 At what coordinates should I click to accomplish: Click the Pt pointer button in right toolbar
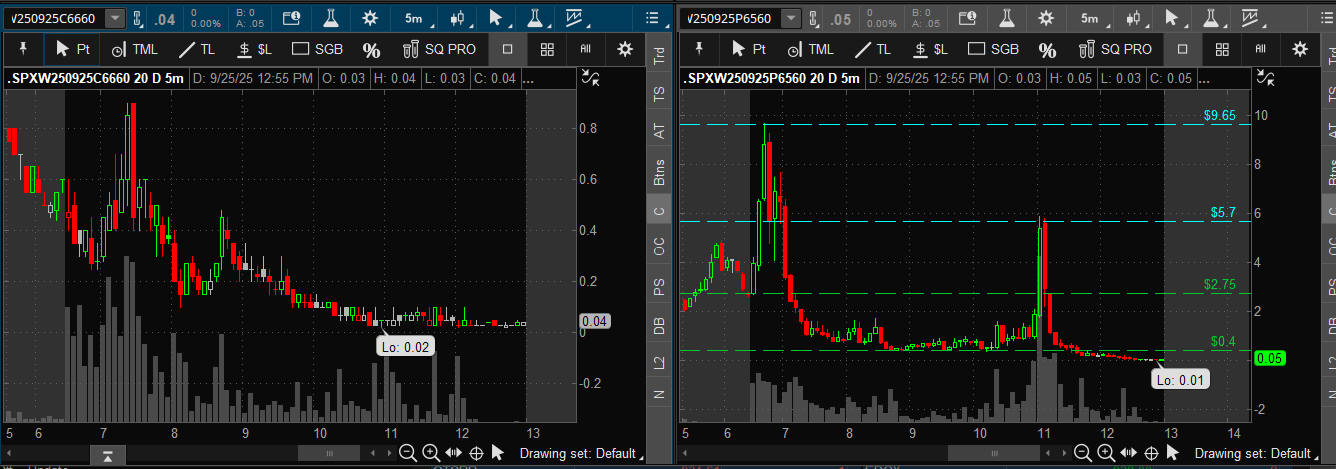point(749,49)
